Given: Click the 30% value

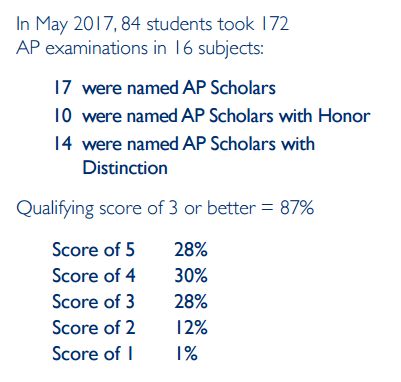Looking at the screenshot, I should coord(191,276).
